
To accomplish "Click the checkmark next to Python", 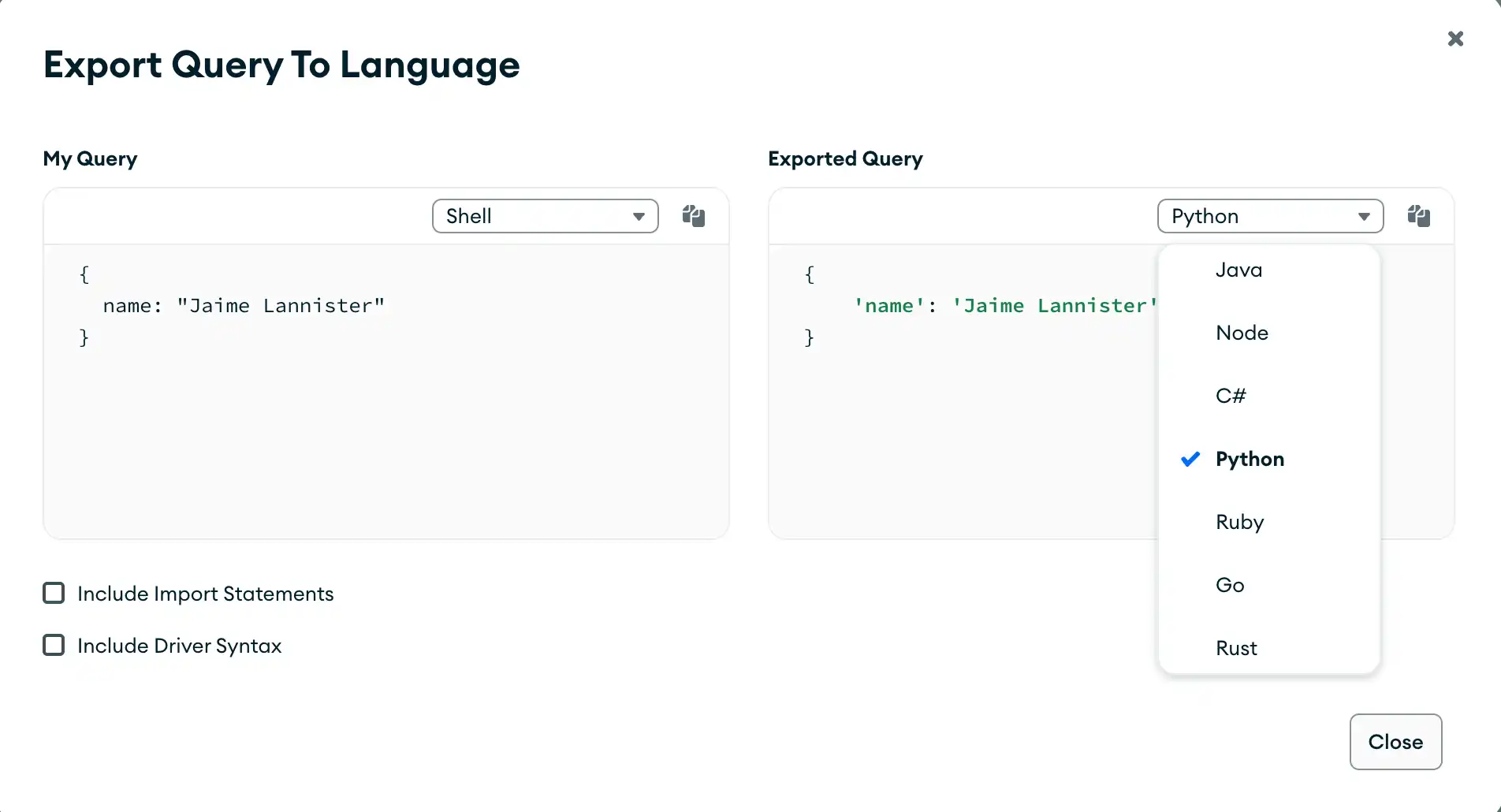I will 1190,459.
